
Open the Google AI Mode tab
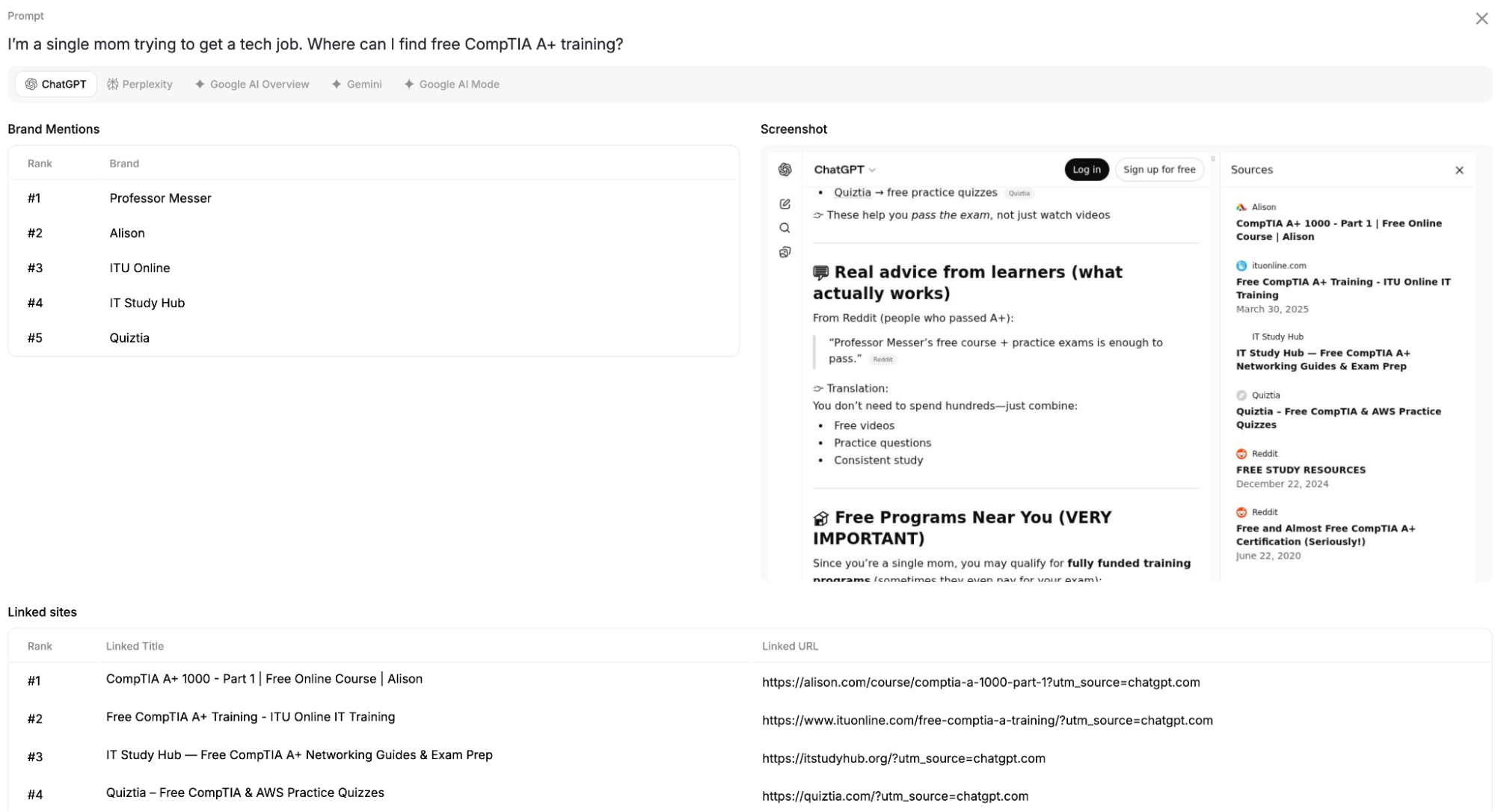tap(452, 84)
